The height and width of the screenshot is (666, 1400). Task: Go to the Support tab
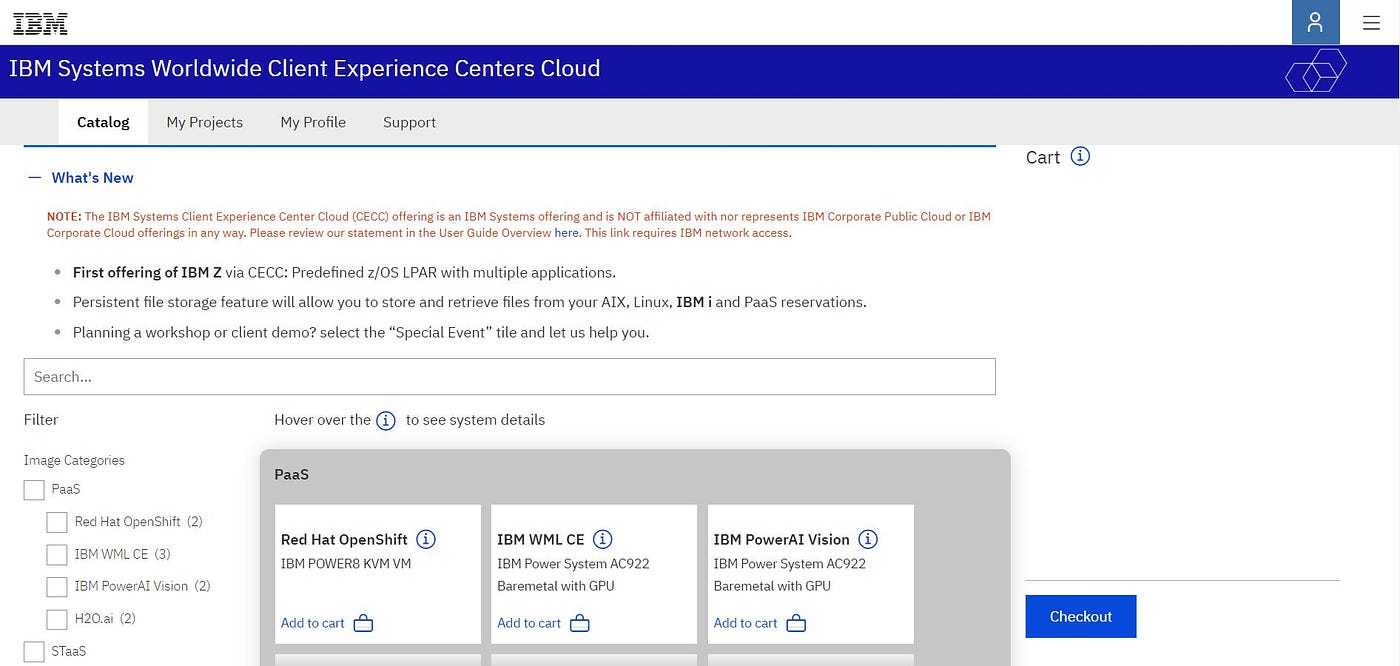pyautogui.click(x=409, y=122)
